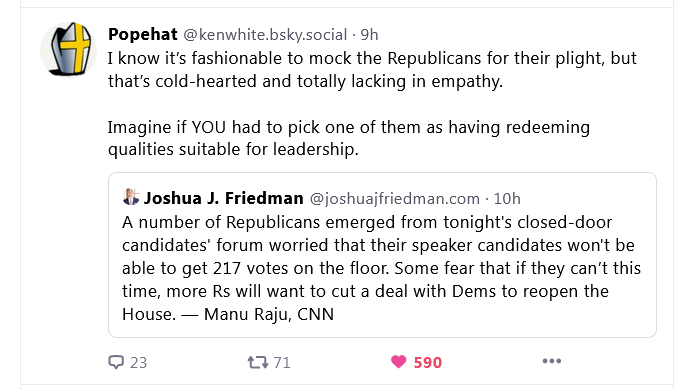This screenshot has width=676, height=389.
Task: Open the three-dot more options menu
Action: (x=552, y=361)
